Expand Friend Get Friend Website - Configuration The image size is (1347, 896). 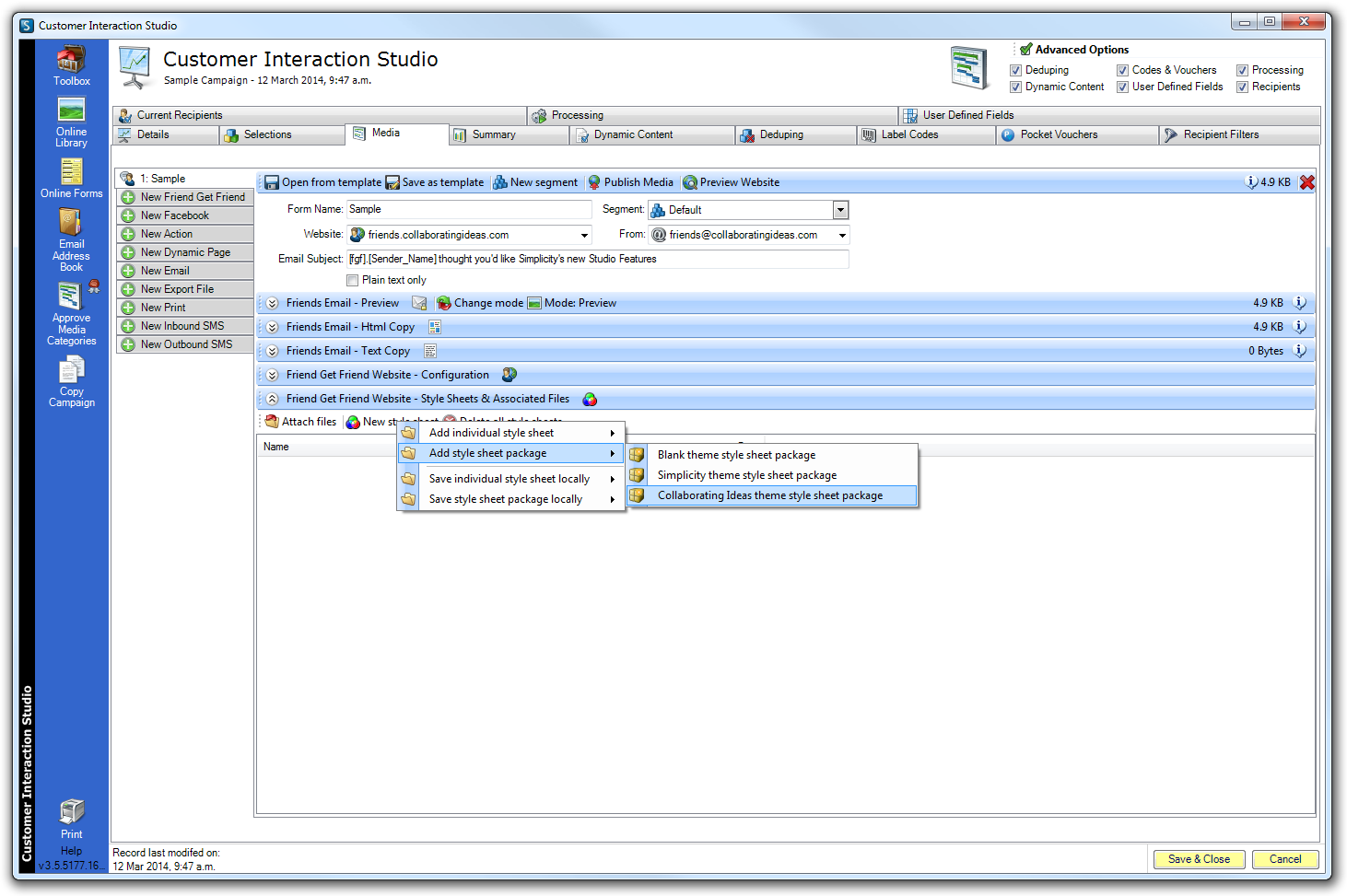coord(273,375)
